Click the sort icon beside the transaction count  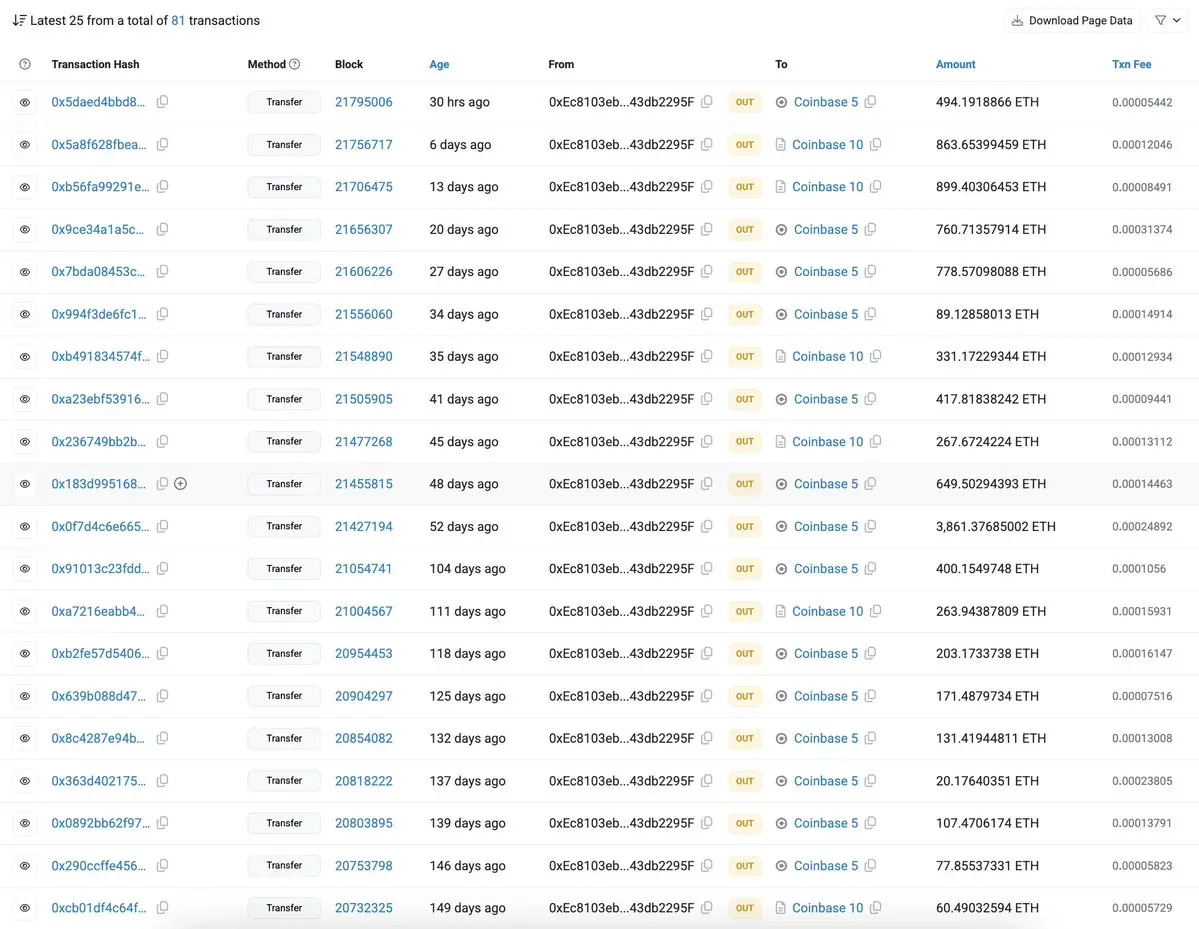click(x=18, y=19)
